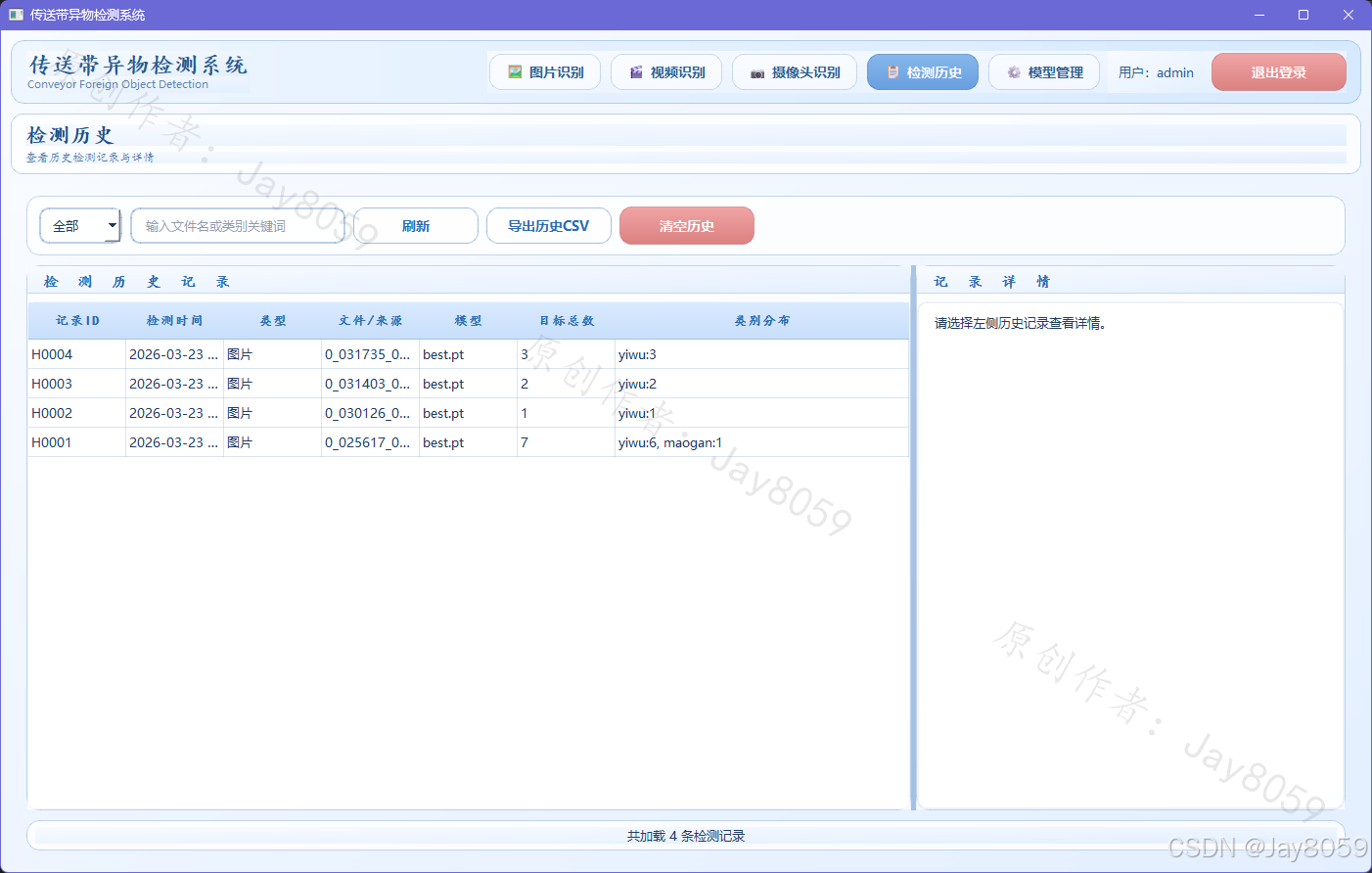Image resolution: width=1372 pixels, height=873 pixels.
Task: Close the application window
Action: click(1349, 15)
